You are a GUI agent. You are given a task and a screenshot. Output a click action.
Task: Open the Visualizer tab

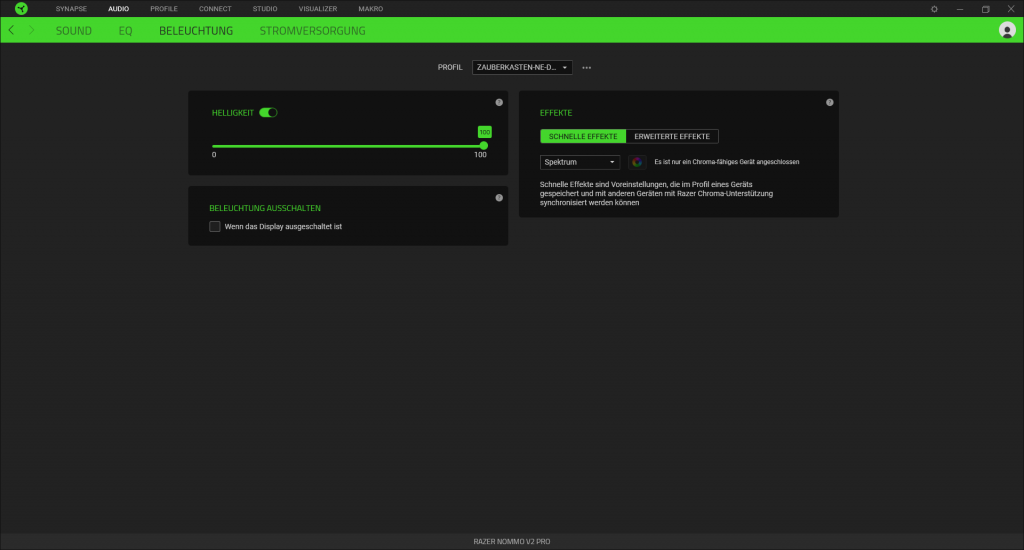(x=317, y=9)
